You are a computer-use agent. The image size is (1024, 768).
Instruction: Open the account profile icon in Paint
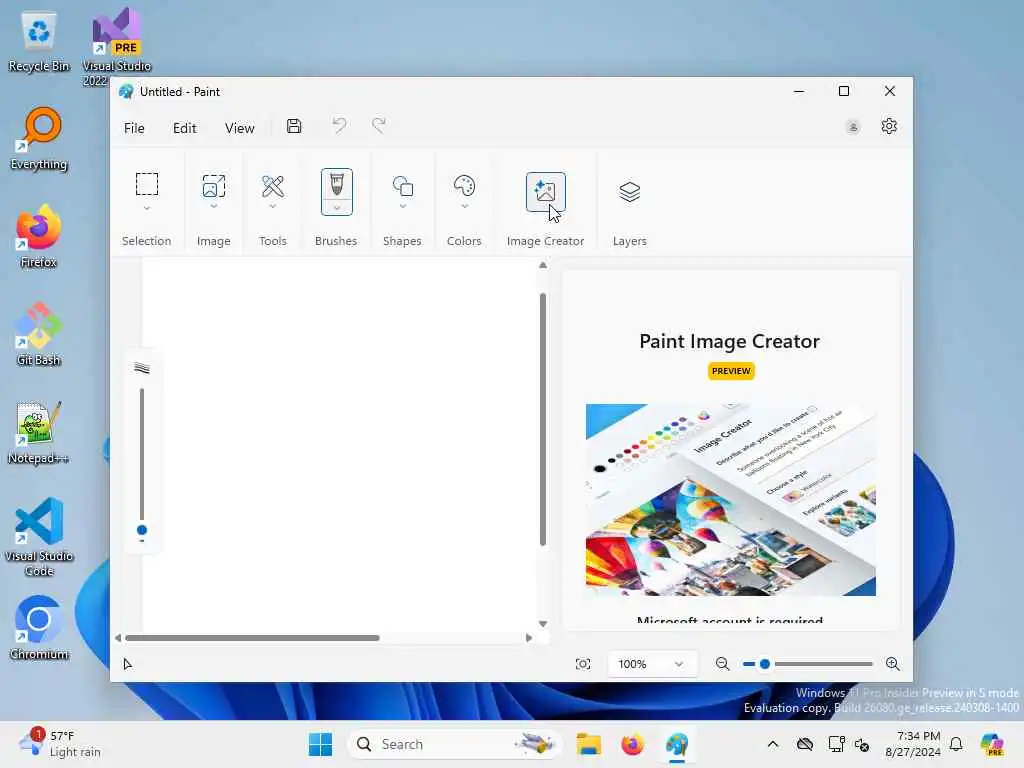coord(853,127)
